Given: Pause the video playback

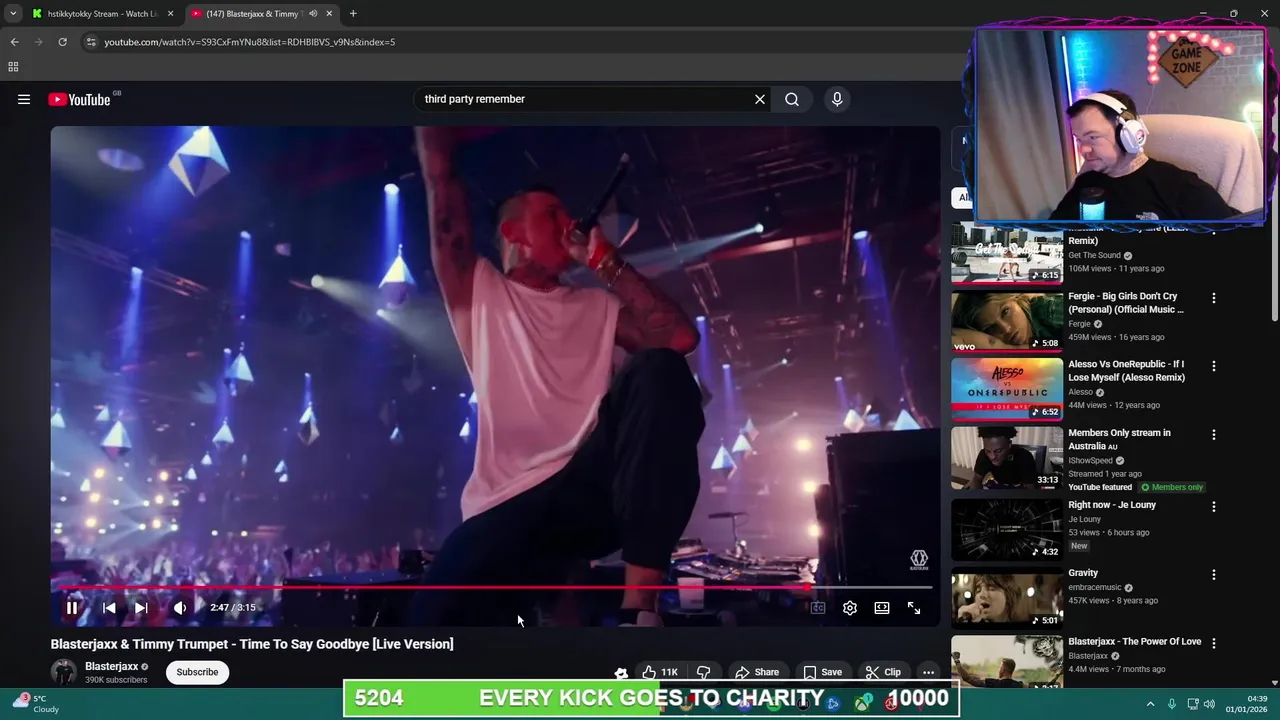Looking at the screenshot, I should point(72,608).
